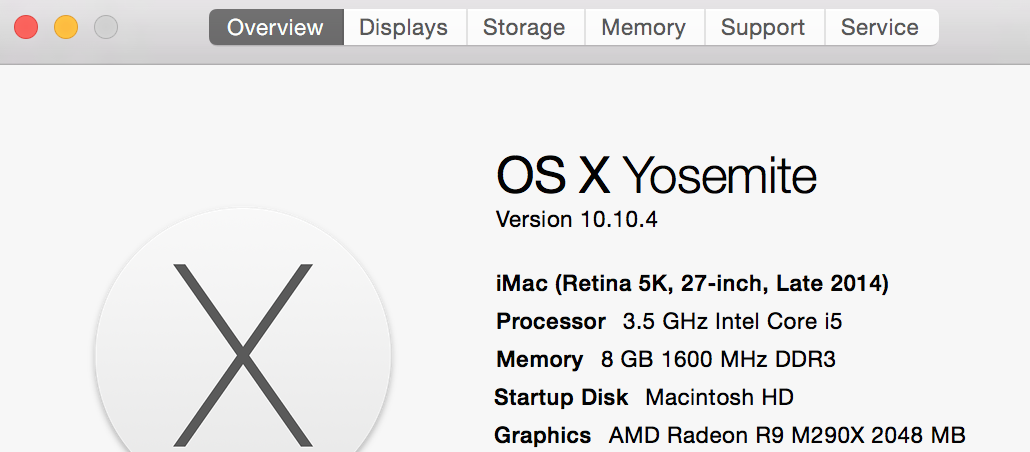Click the Processor label
This screenshot has width=1030, height=452.
[x=551, y=322]
